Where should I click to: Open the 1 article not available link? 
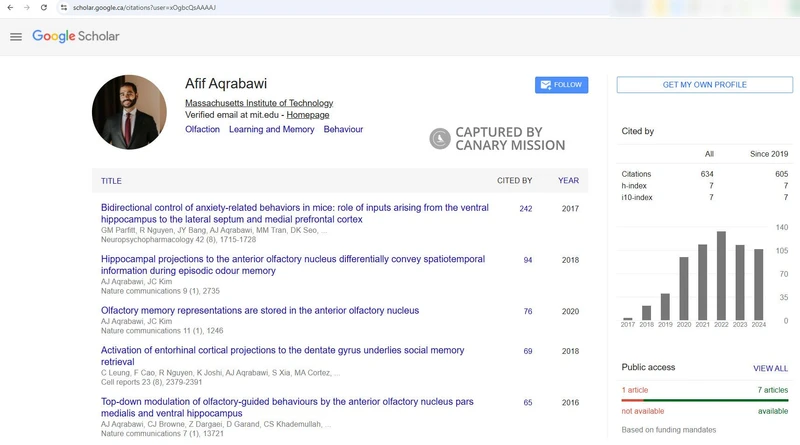[x=635, y=390]
